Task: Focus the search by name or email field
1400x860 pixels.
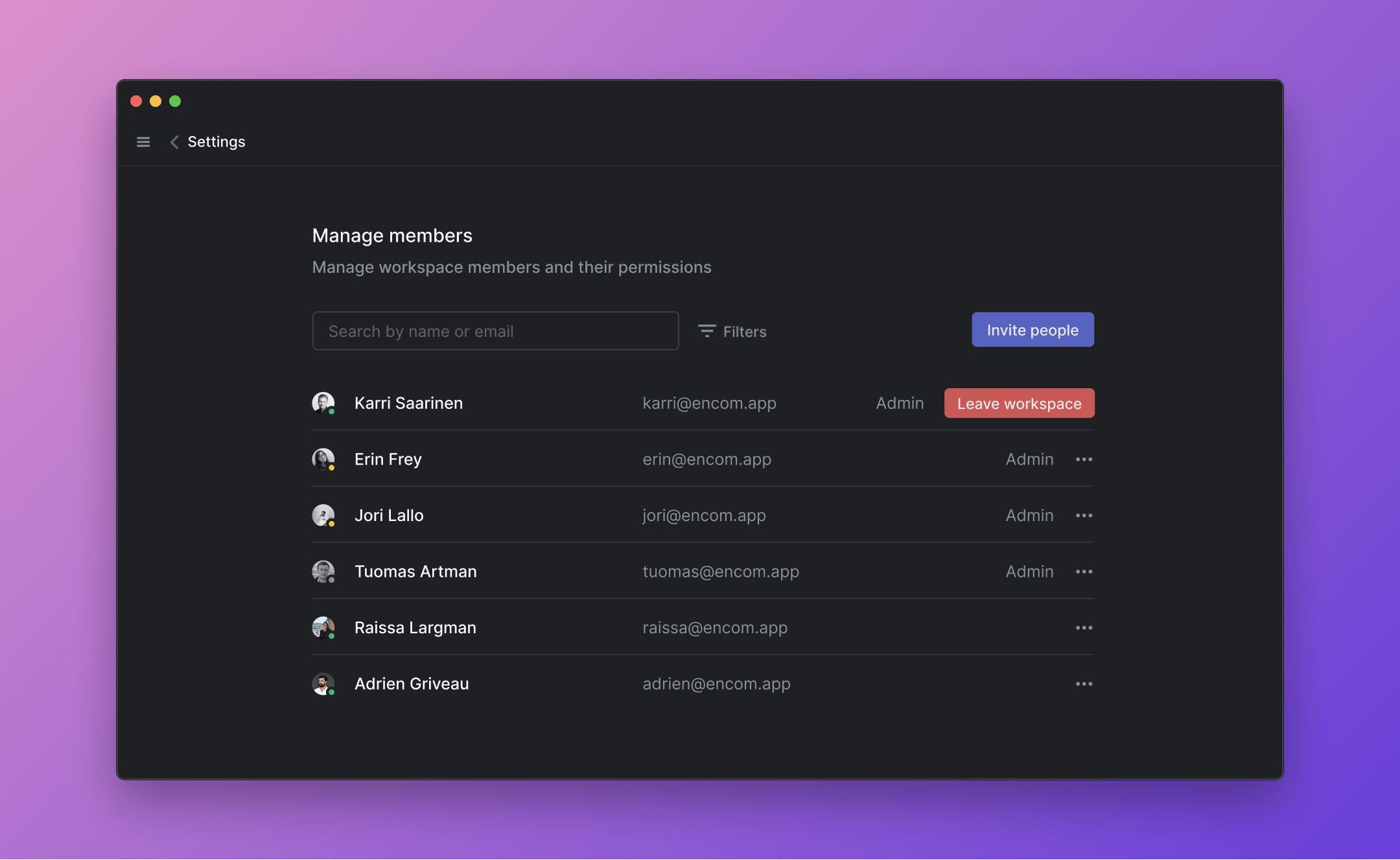Action: (x=495, y=331)
